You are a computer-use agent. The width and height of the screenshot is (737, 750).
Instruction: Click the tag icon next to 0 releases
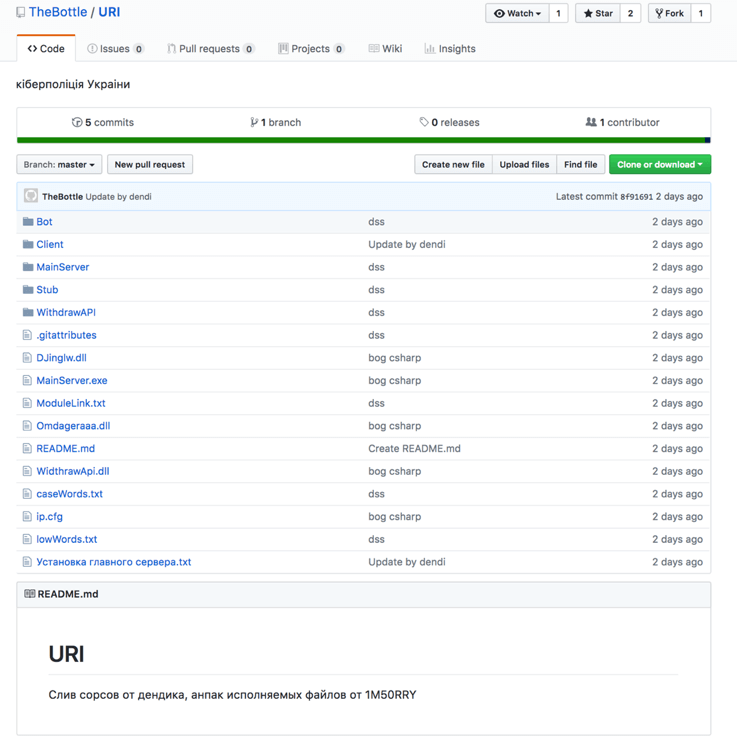point(424,122)
